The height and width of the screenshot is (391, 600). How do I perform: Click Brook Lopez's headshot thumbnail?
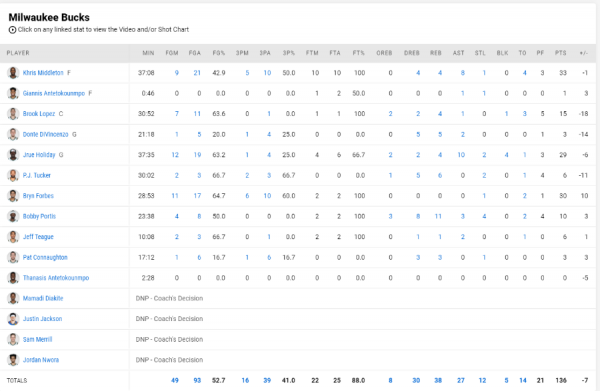13,114
